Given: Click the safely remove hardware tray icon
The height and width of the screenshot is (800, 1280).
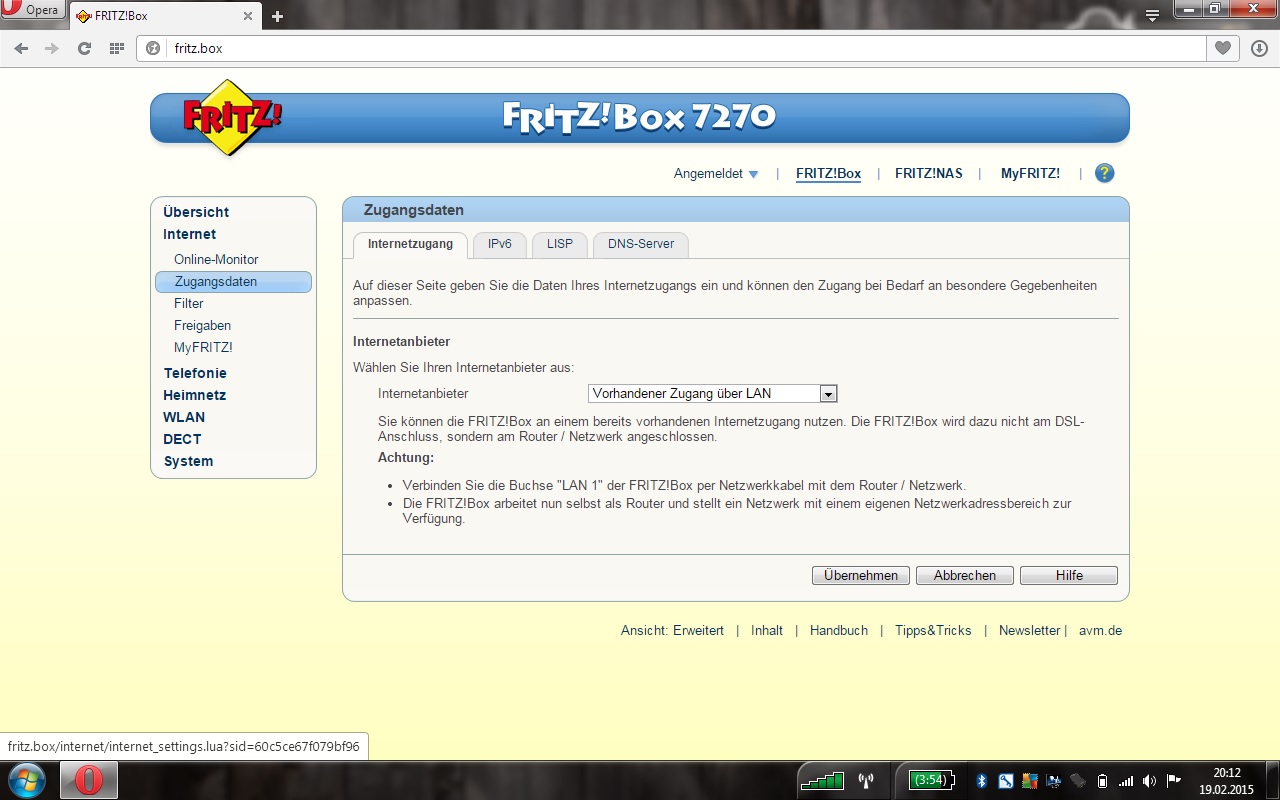Looking at the screenshot, I should pos(1078,781).
